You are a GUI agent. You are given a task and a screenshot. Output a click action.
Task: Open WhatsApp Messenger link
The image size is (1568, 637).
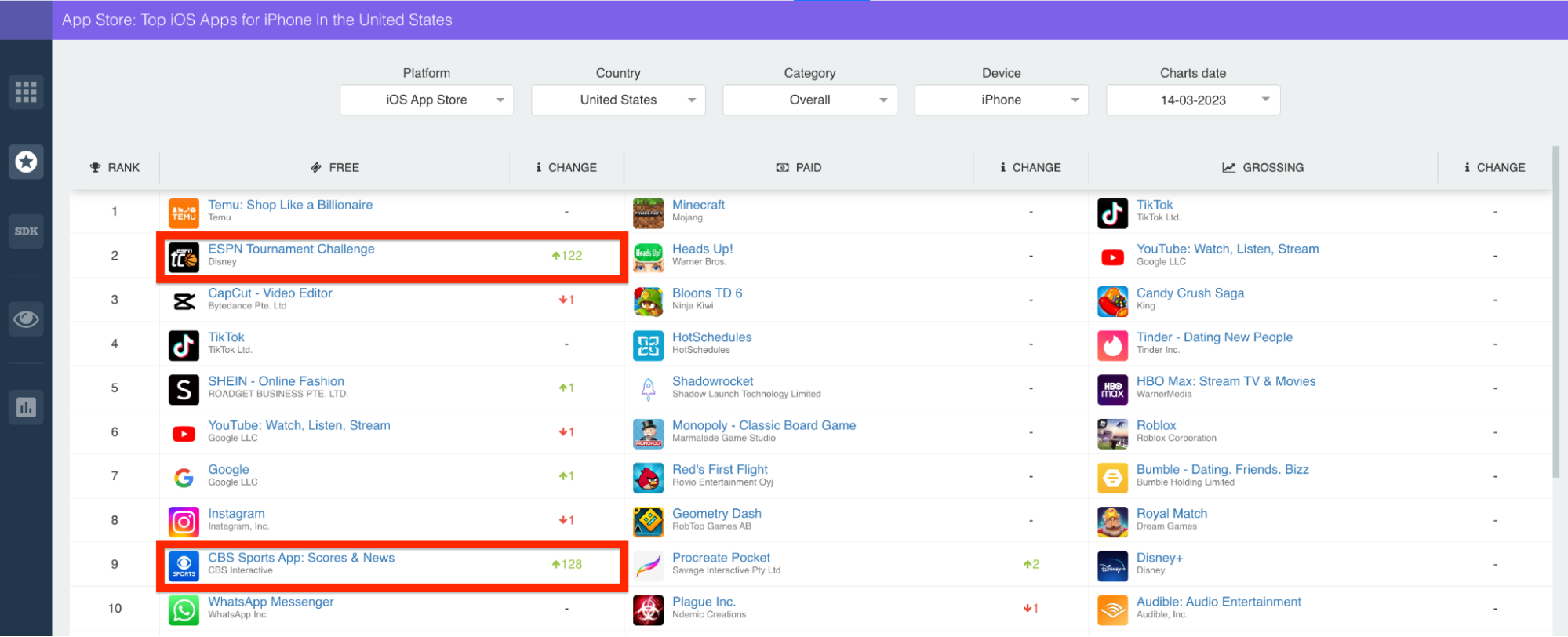[x=271, y=602]
